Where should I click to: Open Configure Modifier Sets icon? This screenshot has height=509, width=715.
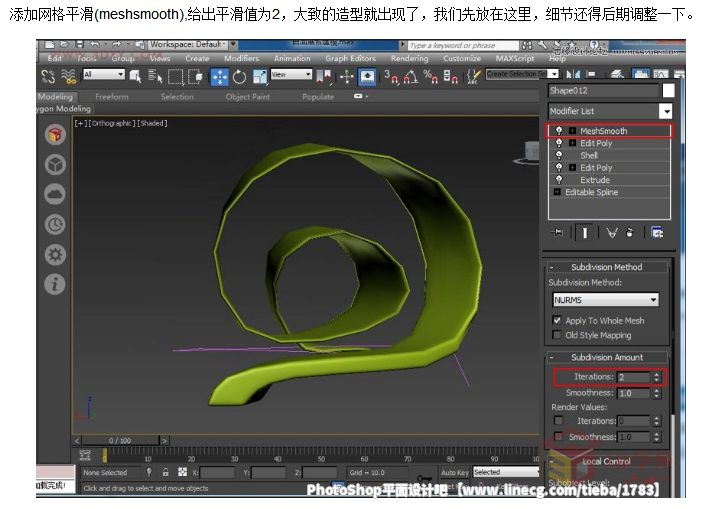657,232
